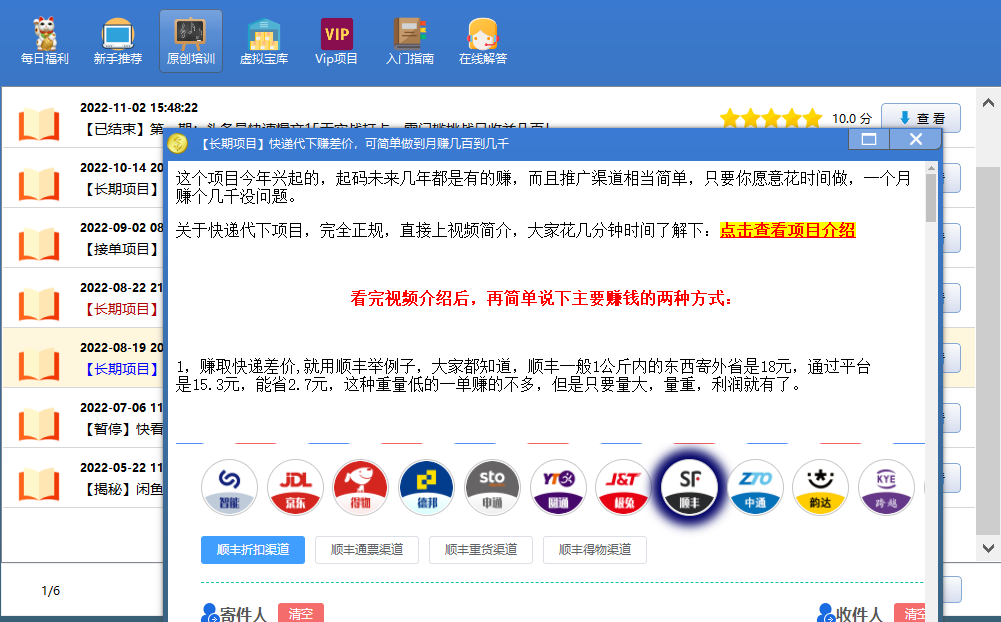Screen dimensions: 1001x622
Task: Select the red 【长期项目】 row from 2022-08-22
Action: [83, 298]
